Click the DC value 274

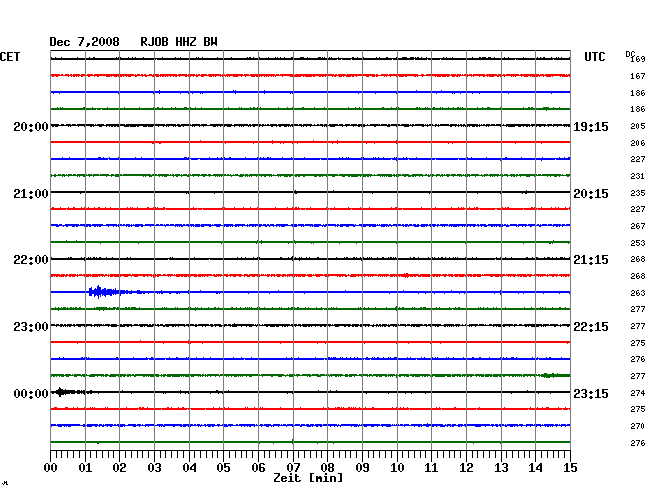638,392
